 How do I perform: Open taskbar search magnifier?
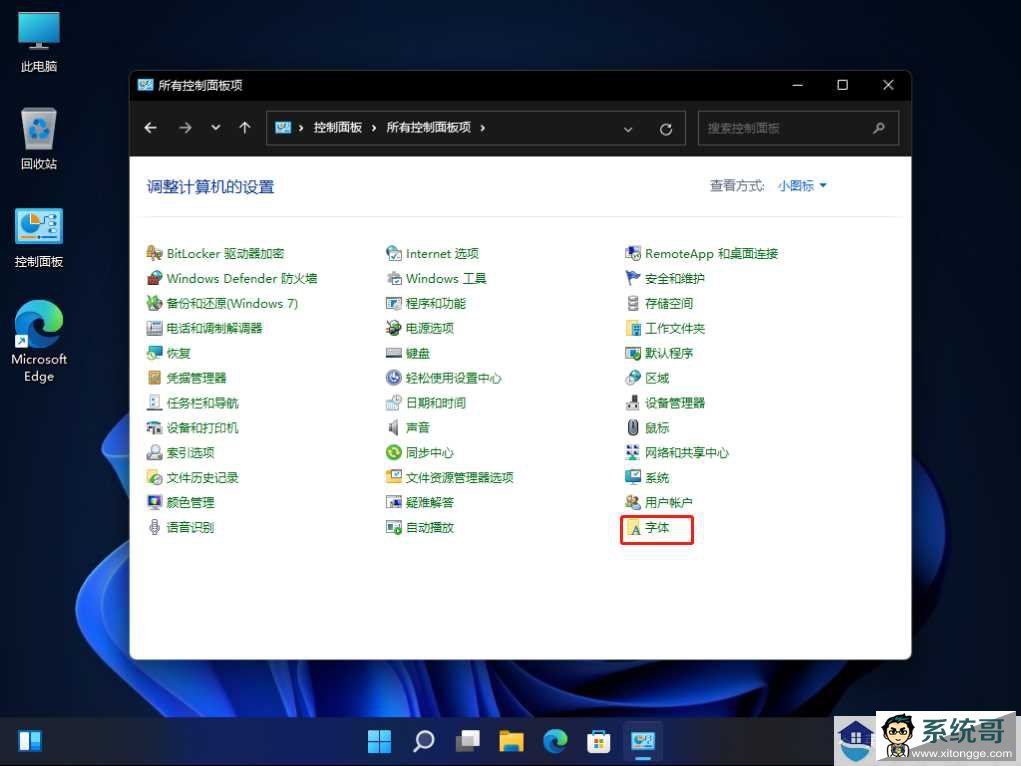tap(424, 741)
